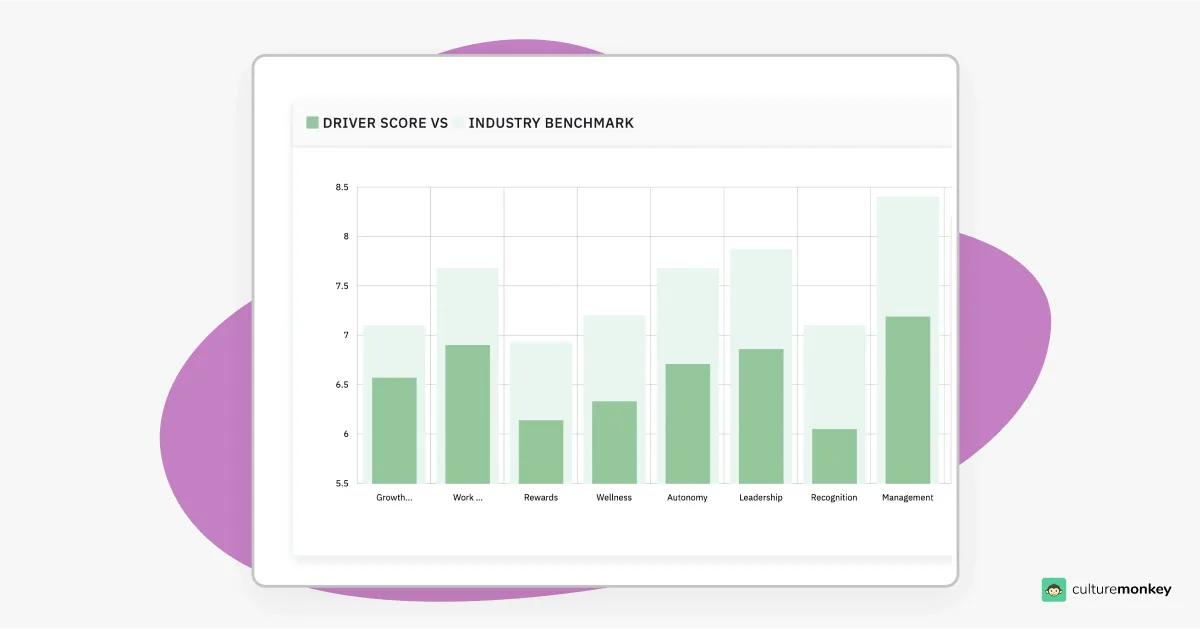Click the DRIVER SCORE VS legend label
This screenshot has width=1200, height=629.
point(385,123)
